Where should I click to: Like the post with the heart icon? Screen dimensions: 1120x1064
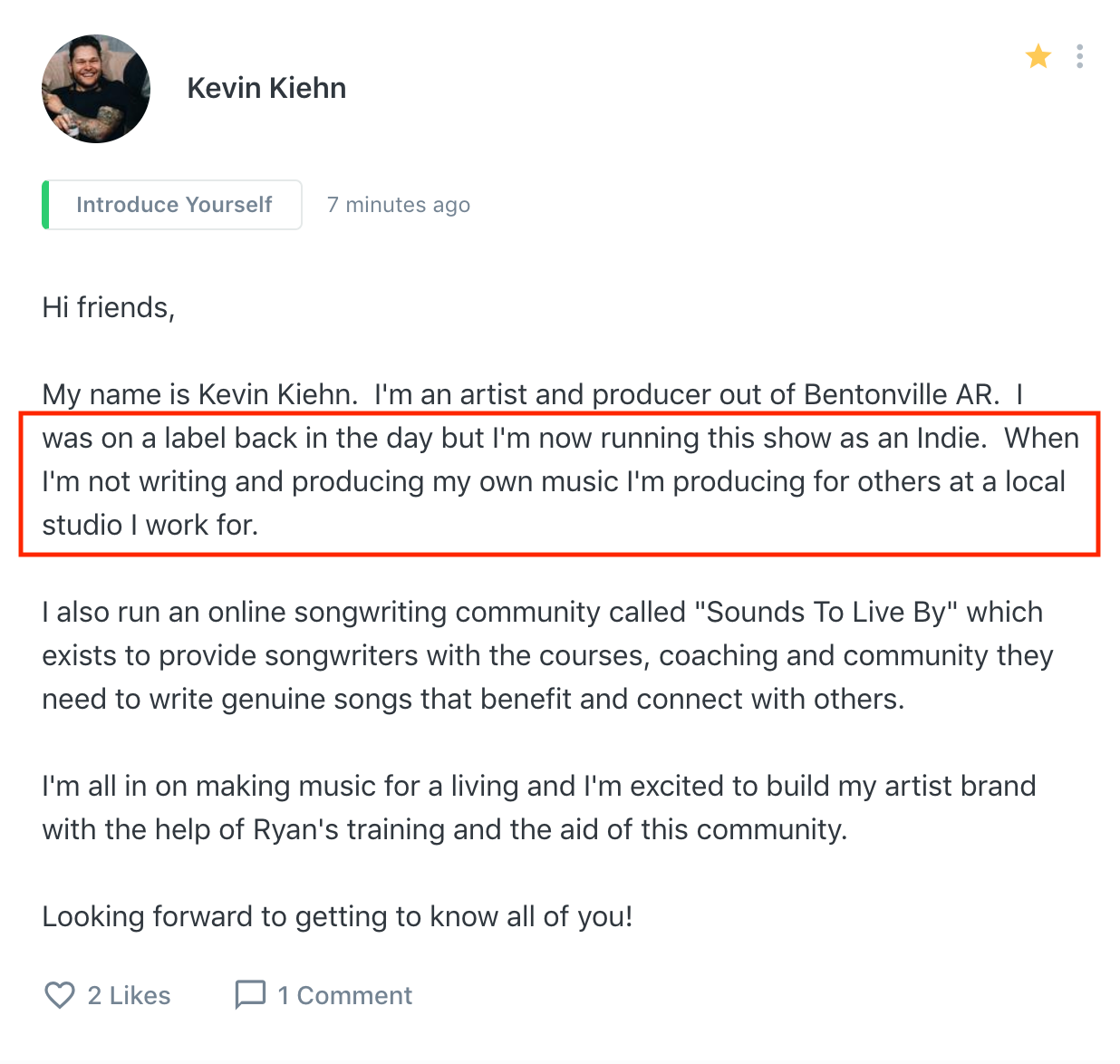(x=60, y=995)
